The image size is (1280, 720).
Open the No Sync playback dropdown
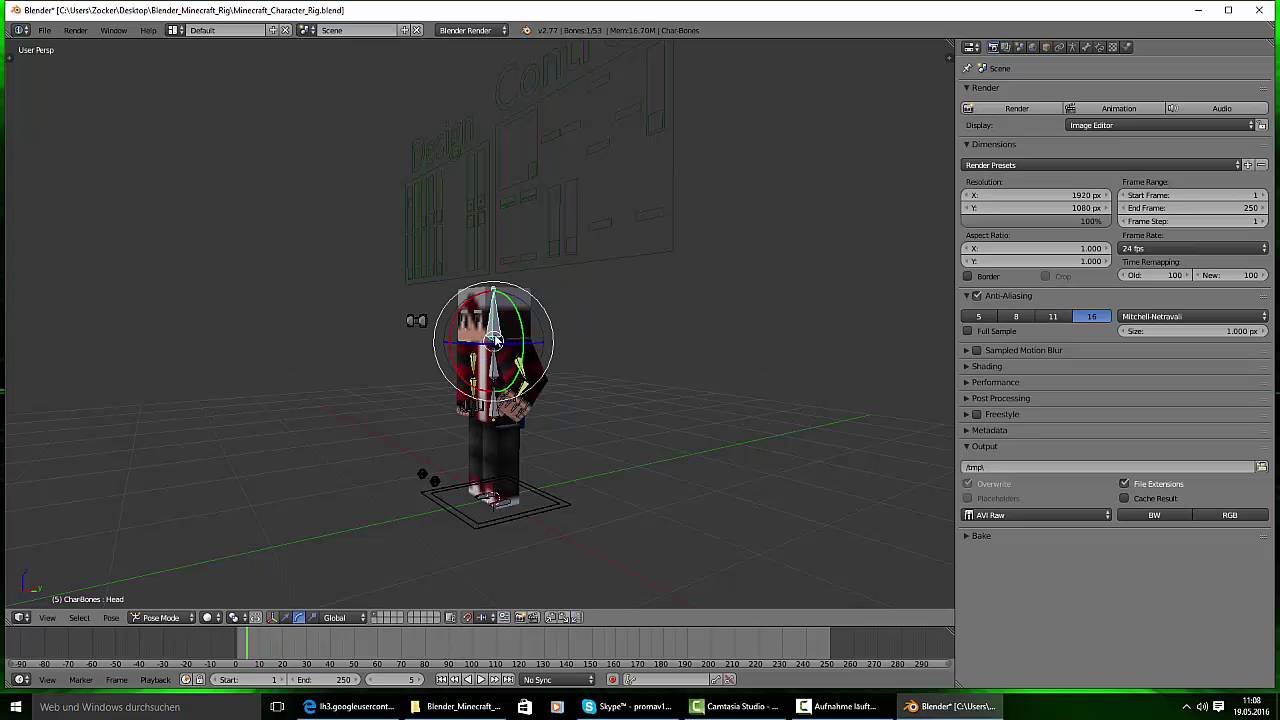point(558,680)
